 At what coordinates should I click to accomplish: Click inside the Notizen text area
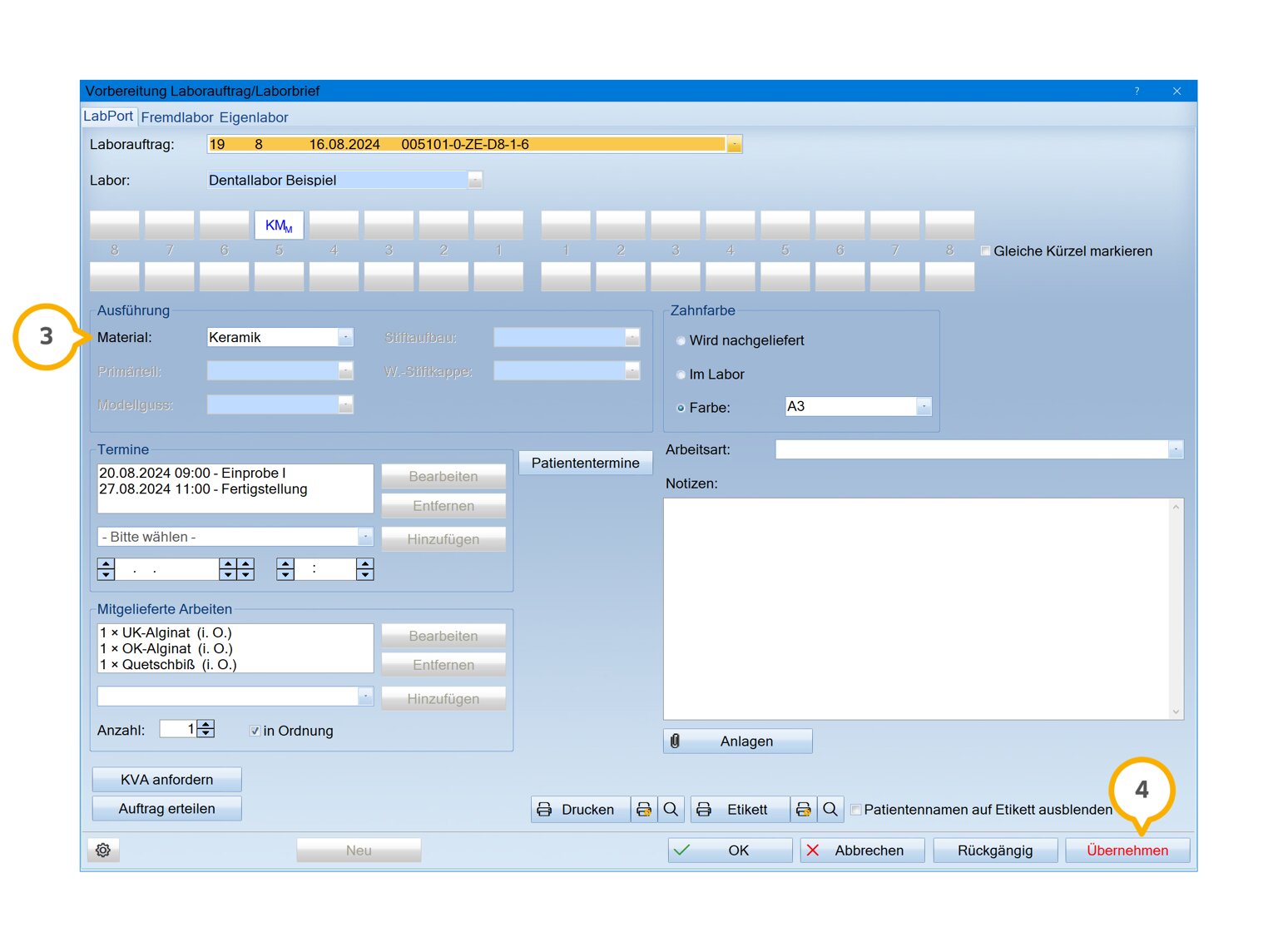coord(916,608)
